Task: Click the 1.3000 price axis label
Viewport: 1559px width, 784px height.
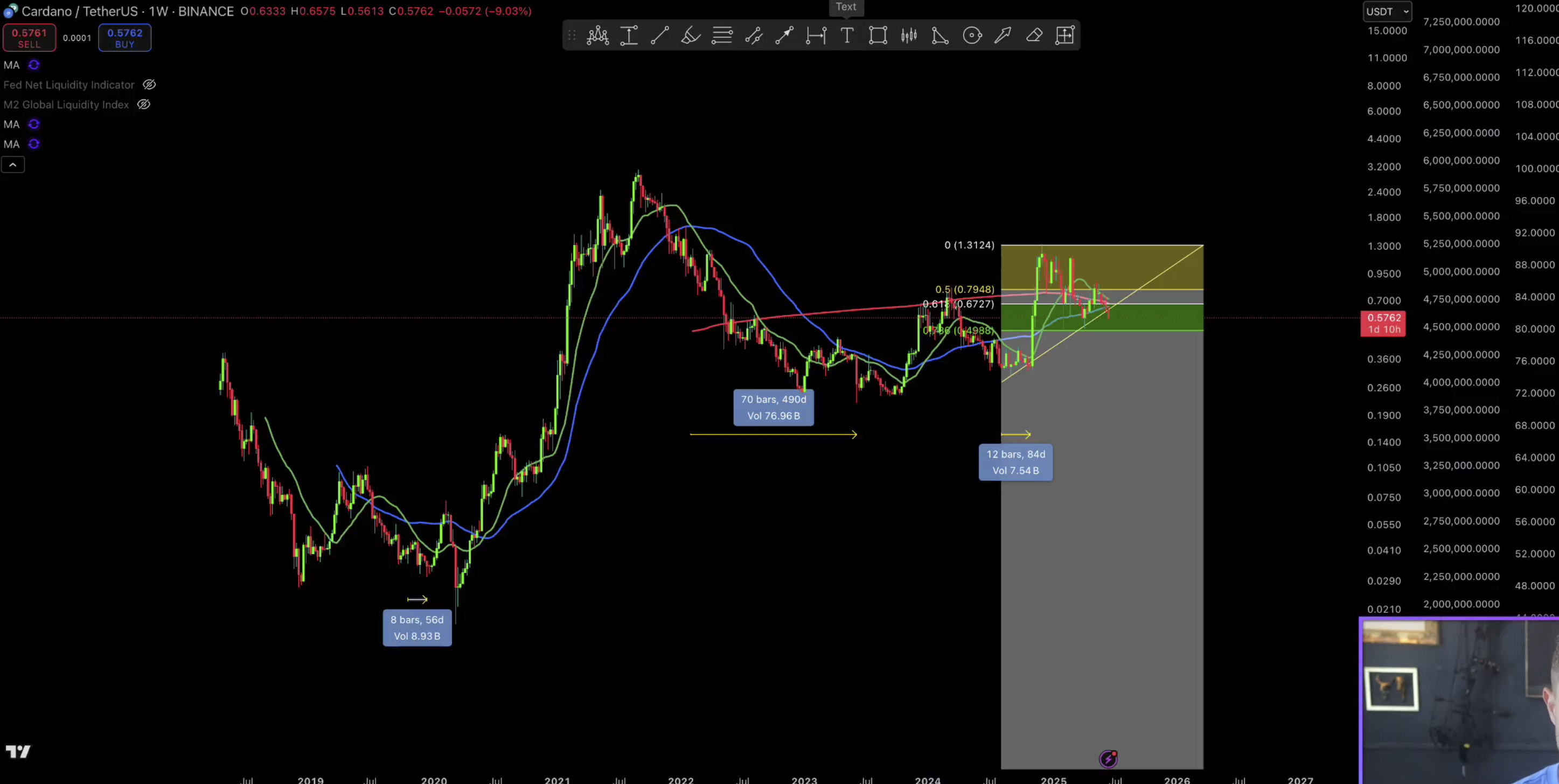Action: coord(1383,246)
